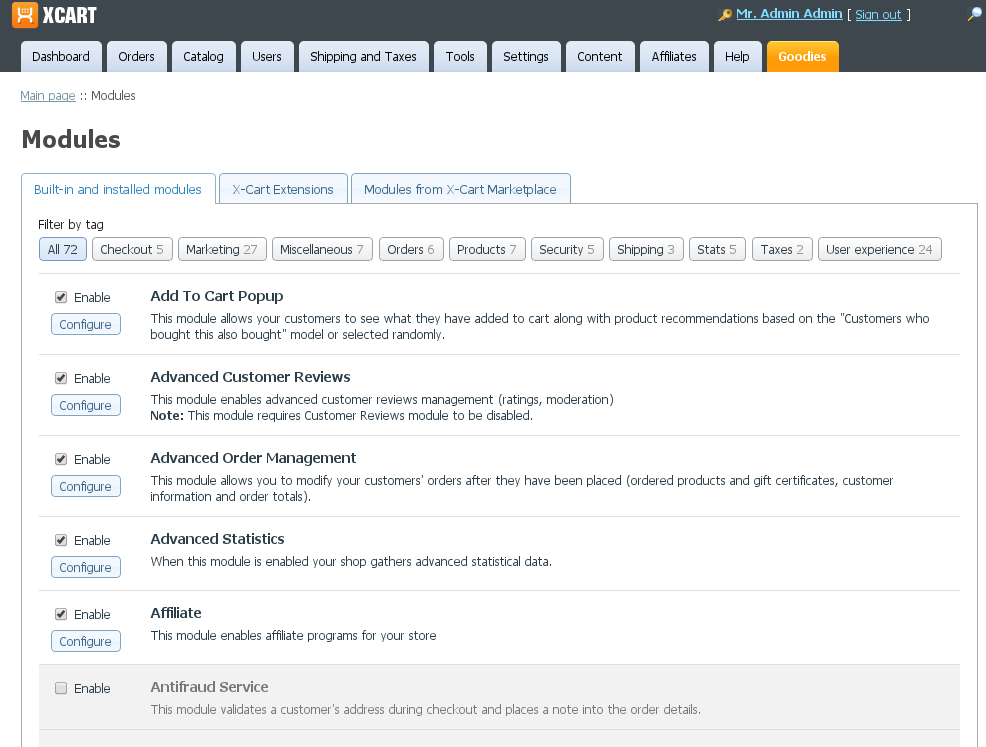Switch to Modules from X-Cart Marketplace tab
This screenshot has width=986, height=747.
click(460, 189)
